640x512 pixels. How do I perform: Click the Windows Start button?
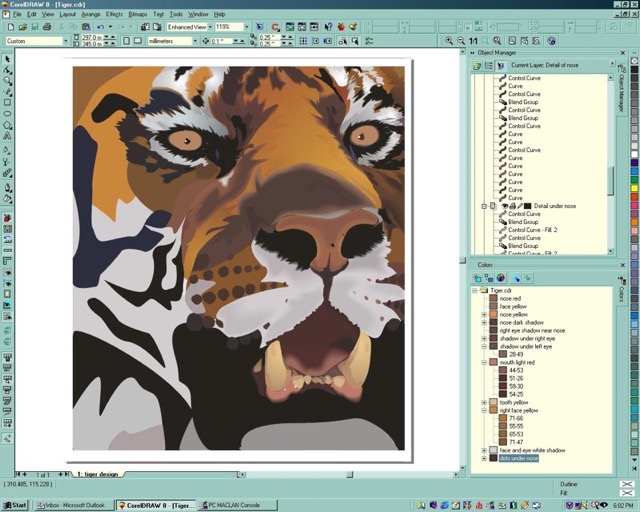(x=15, y=505)
